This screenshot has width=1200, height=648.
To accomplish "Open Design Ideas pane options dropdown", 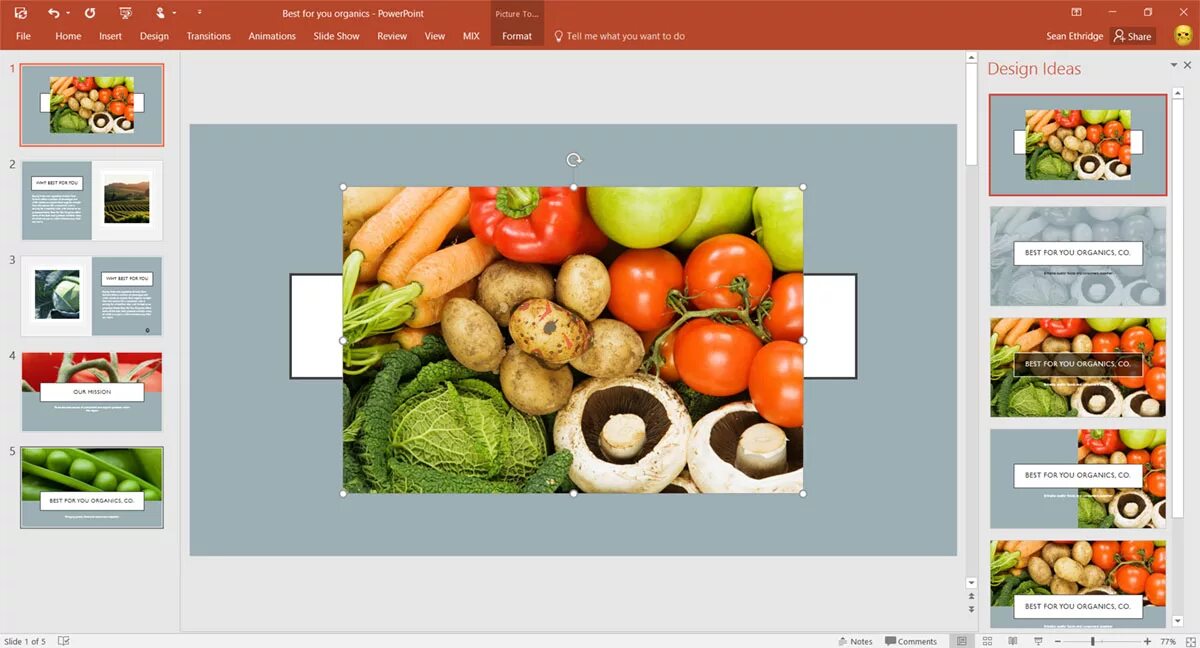I will click(x=1174, y=65).
